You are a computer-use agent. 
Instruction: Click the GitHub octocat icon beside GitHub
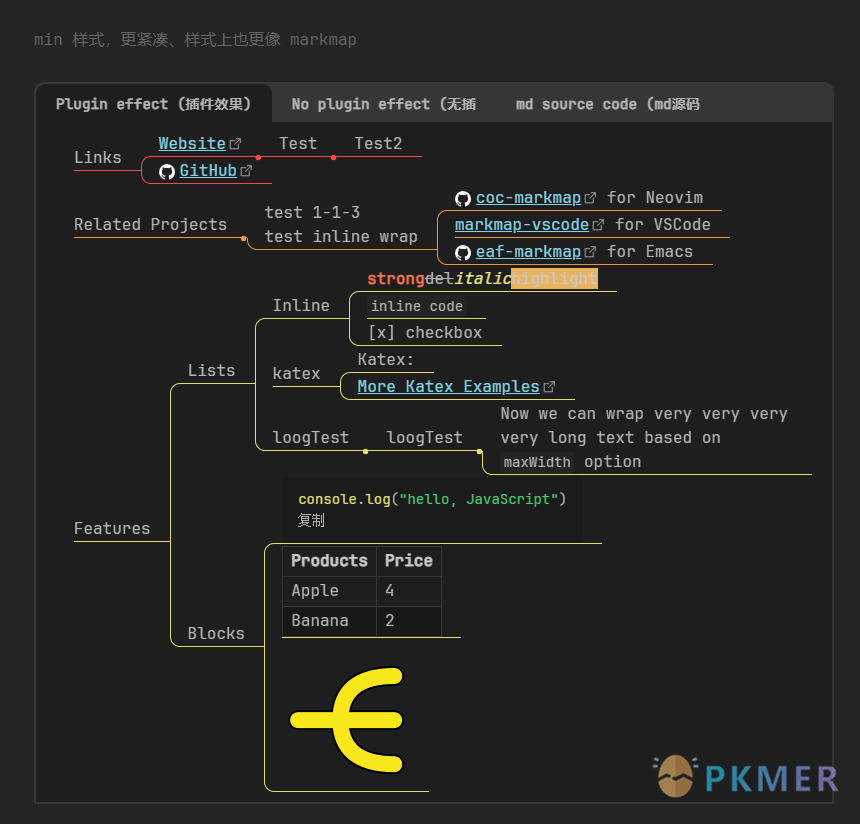point(167,172)
